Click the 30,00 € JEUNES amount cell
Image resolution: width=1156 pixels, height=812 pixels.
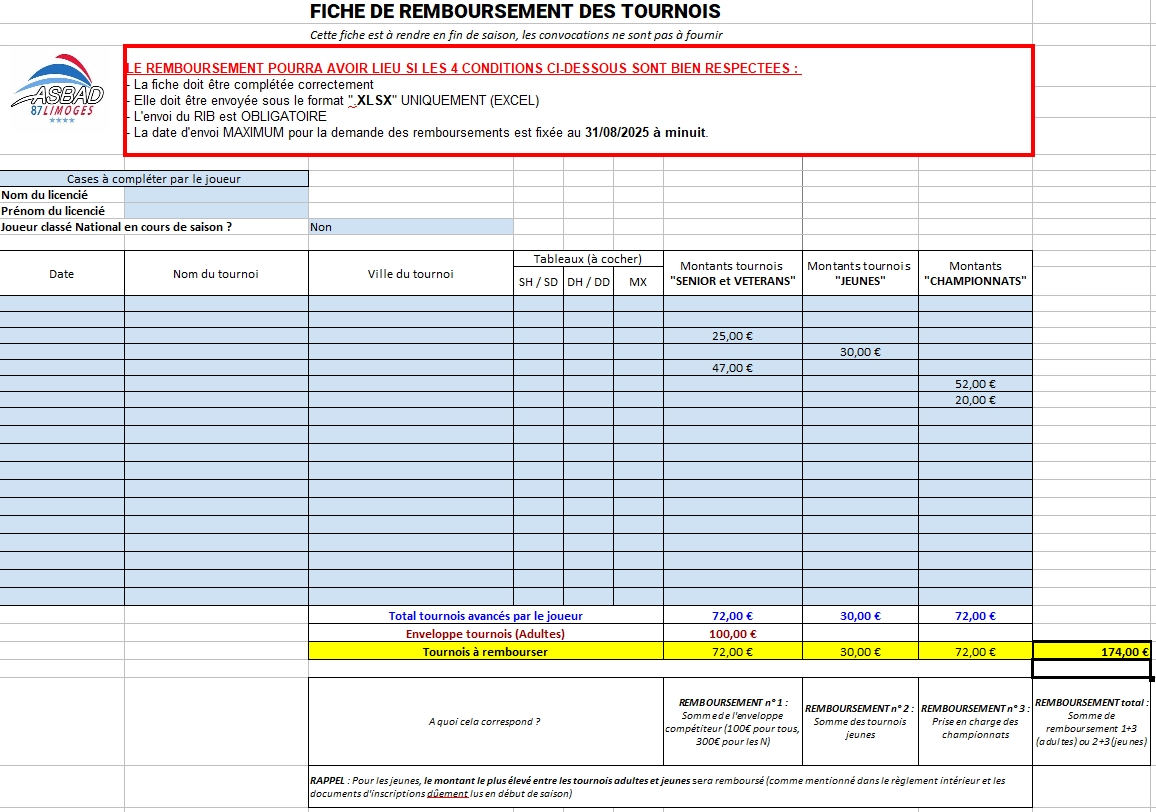(860, 351)
